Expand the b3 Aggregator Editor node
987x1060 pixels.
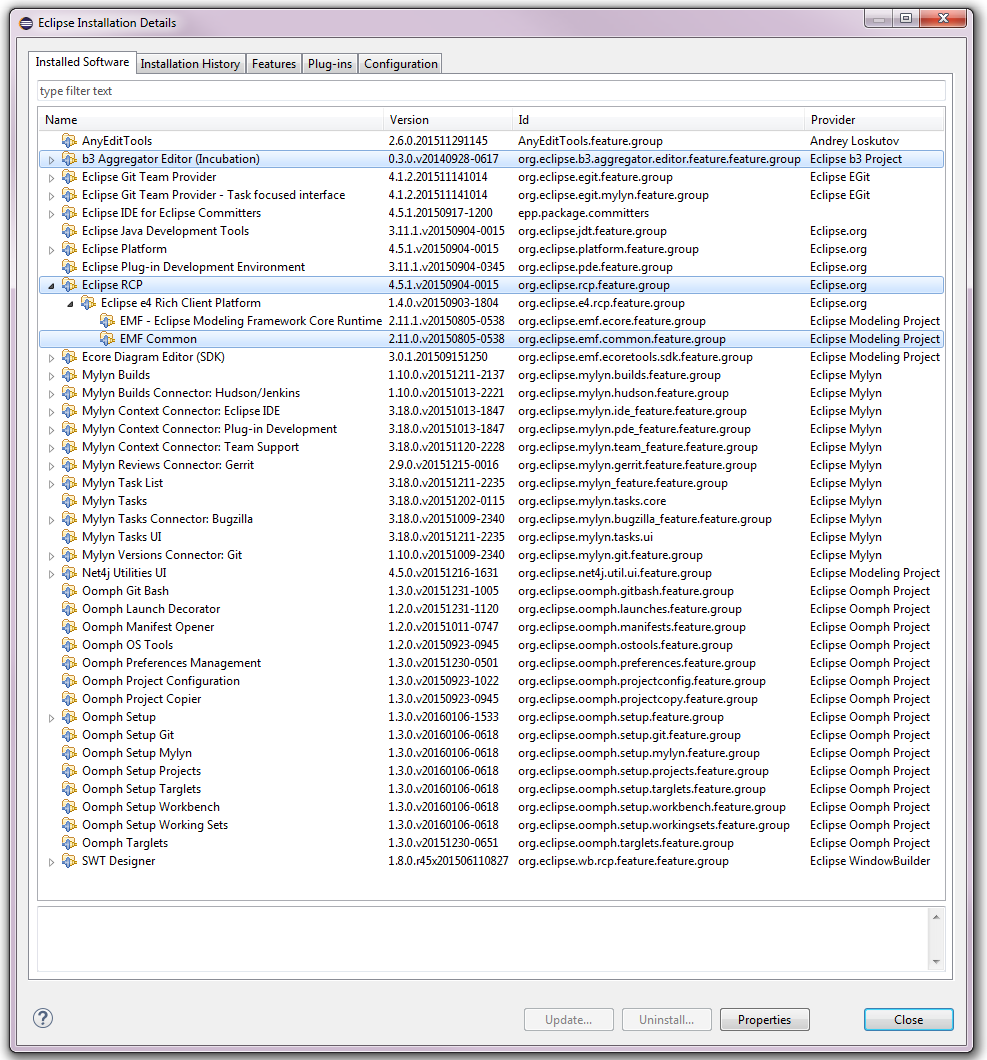tap(51, 160)
